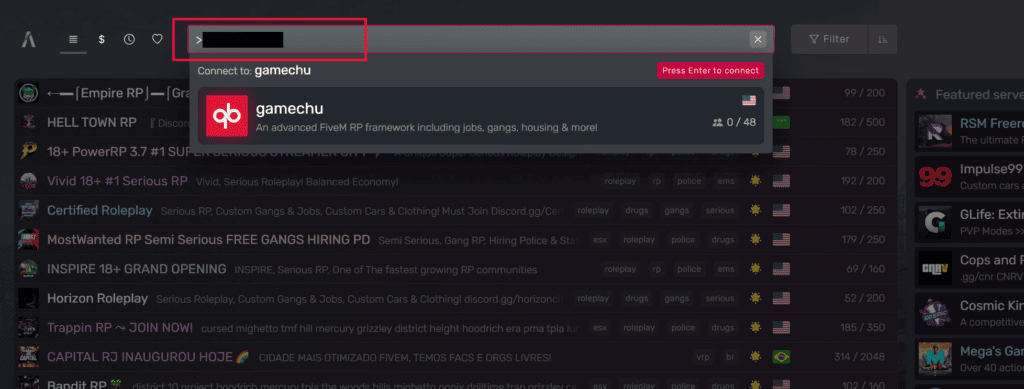Click the Featured servers star icon
The width and height of the screenshot is (1024, 389).
[x=920, y=94]
